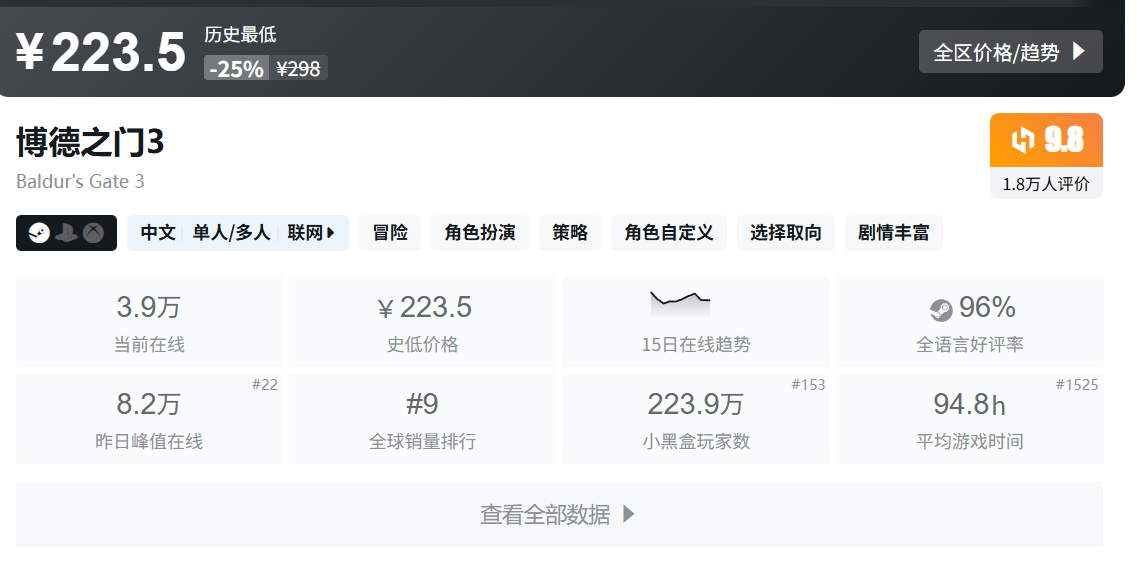Select the 冒险 genre tag
This screenshot has width=1137, height=567.
coord(390,233)
